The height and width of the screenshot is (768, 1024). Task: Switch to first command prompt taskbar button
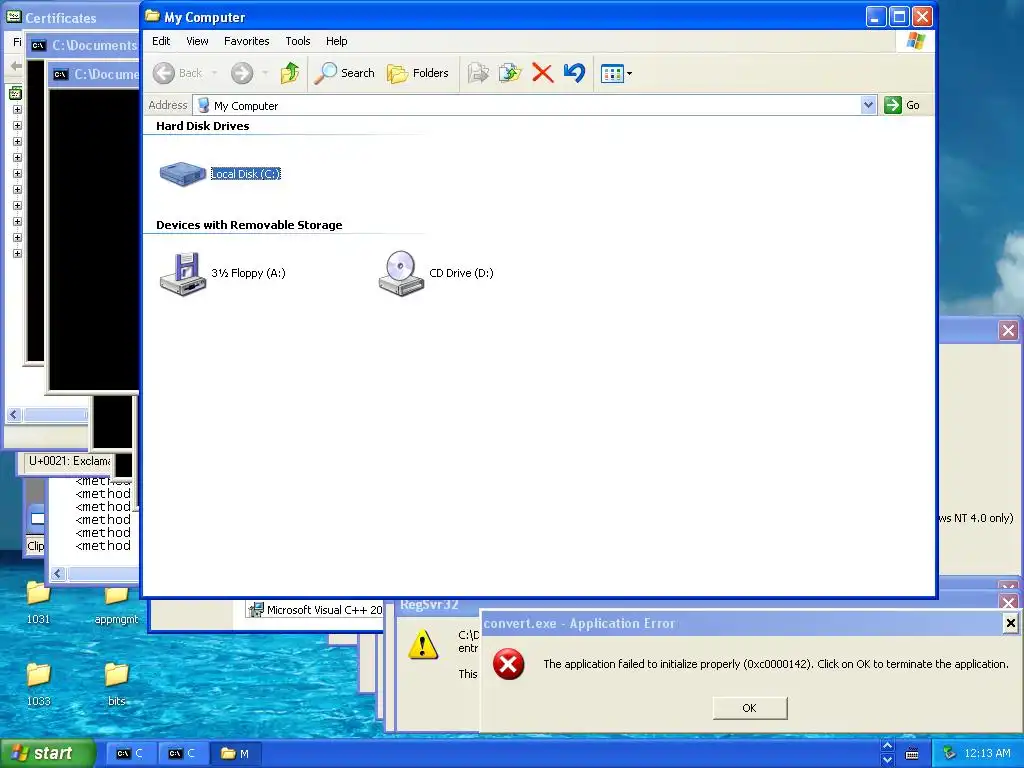click(129, 754)
